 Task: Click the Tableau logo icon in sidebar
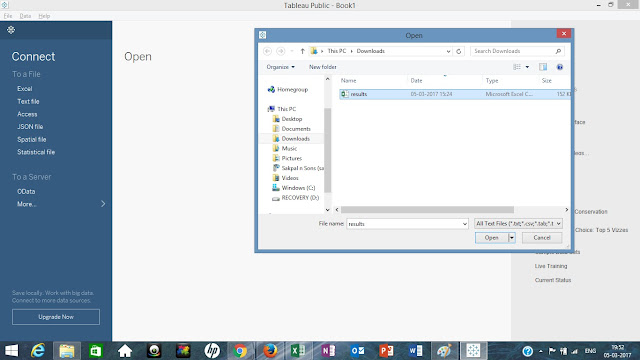[x=11, y=30]
